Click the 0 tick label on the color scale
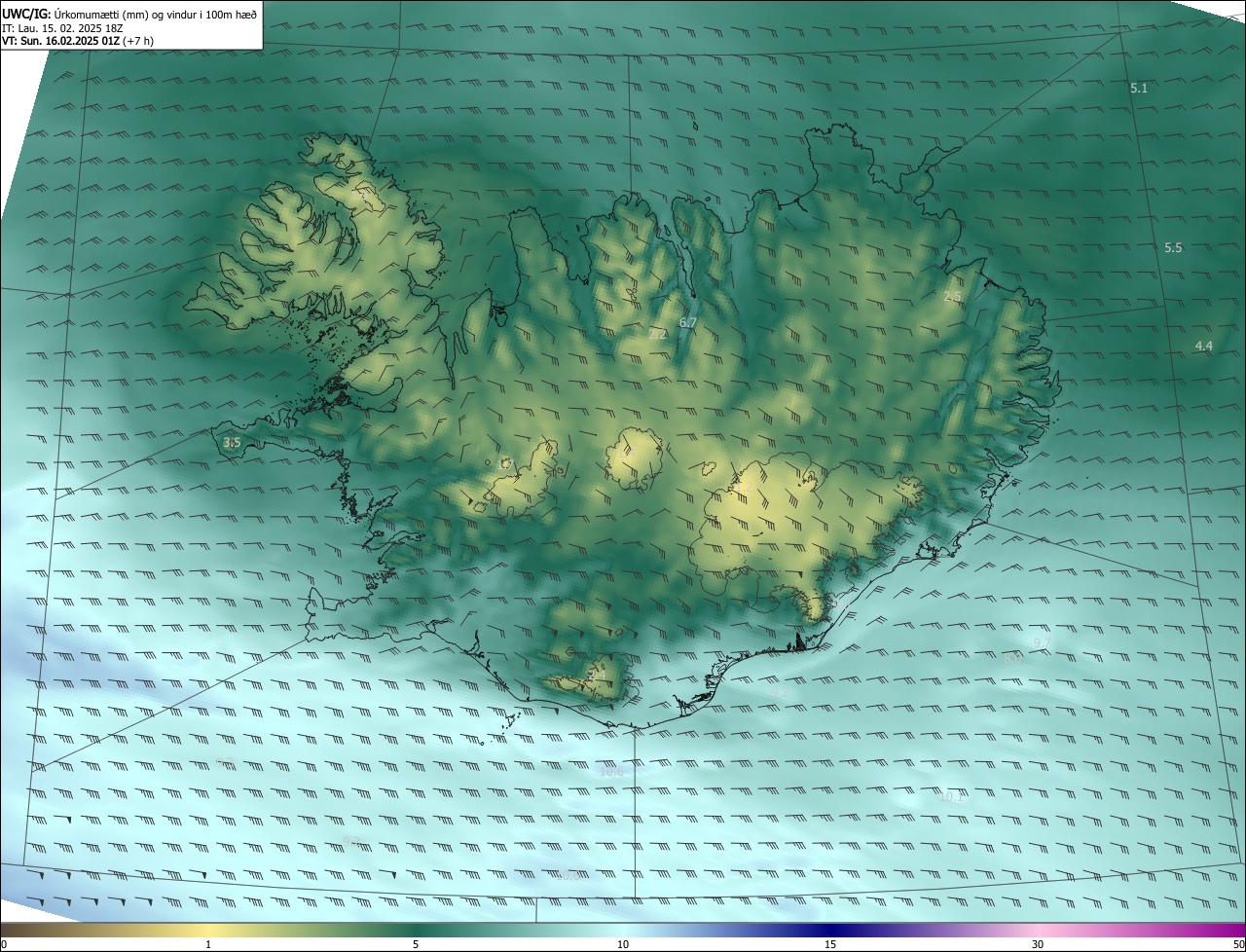 click(4, 944)
